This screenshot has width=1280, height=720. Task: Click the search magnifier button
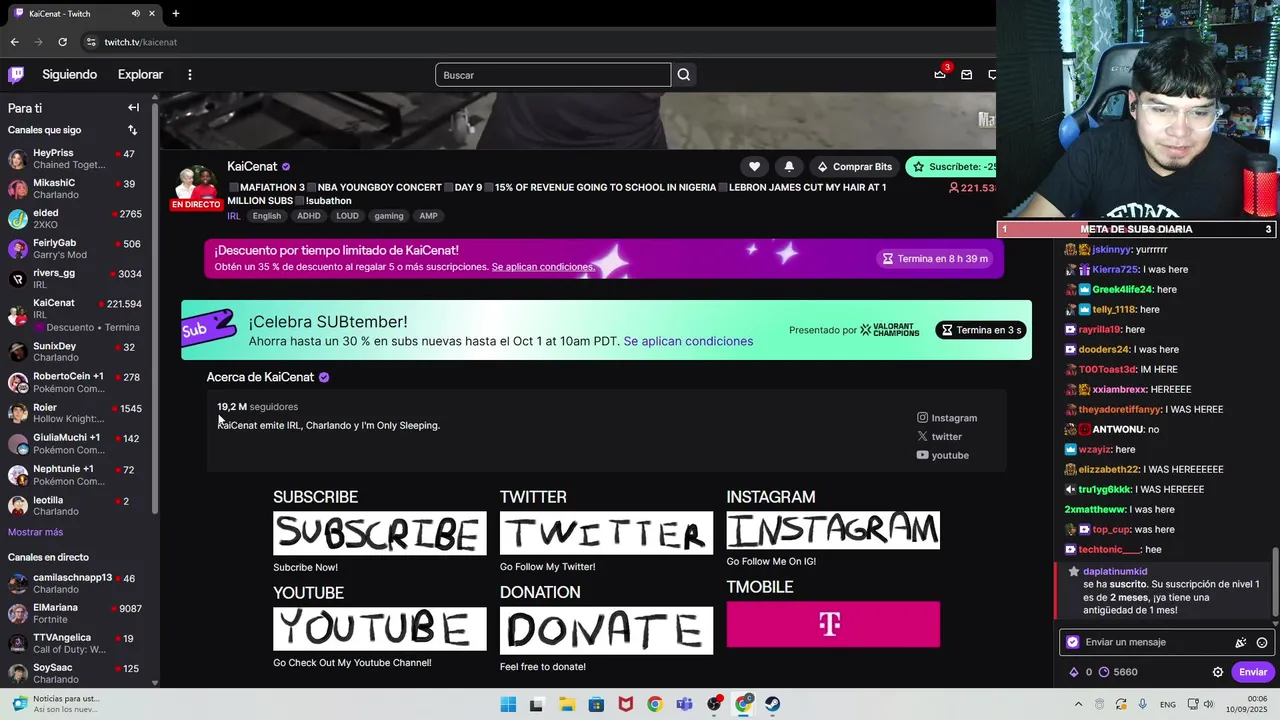point(684,75)
